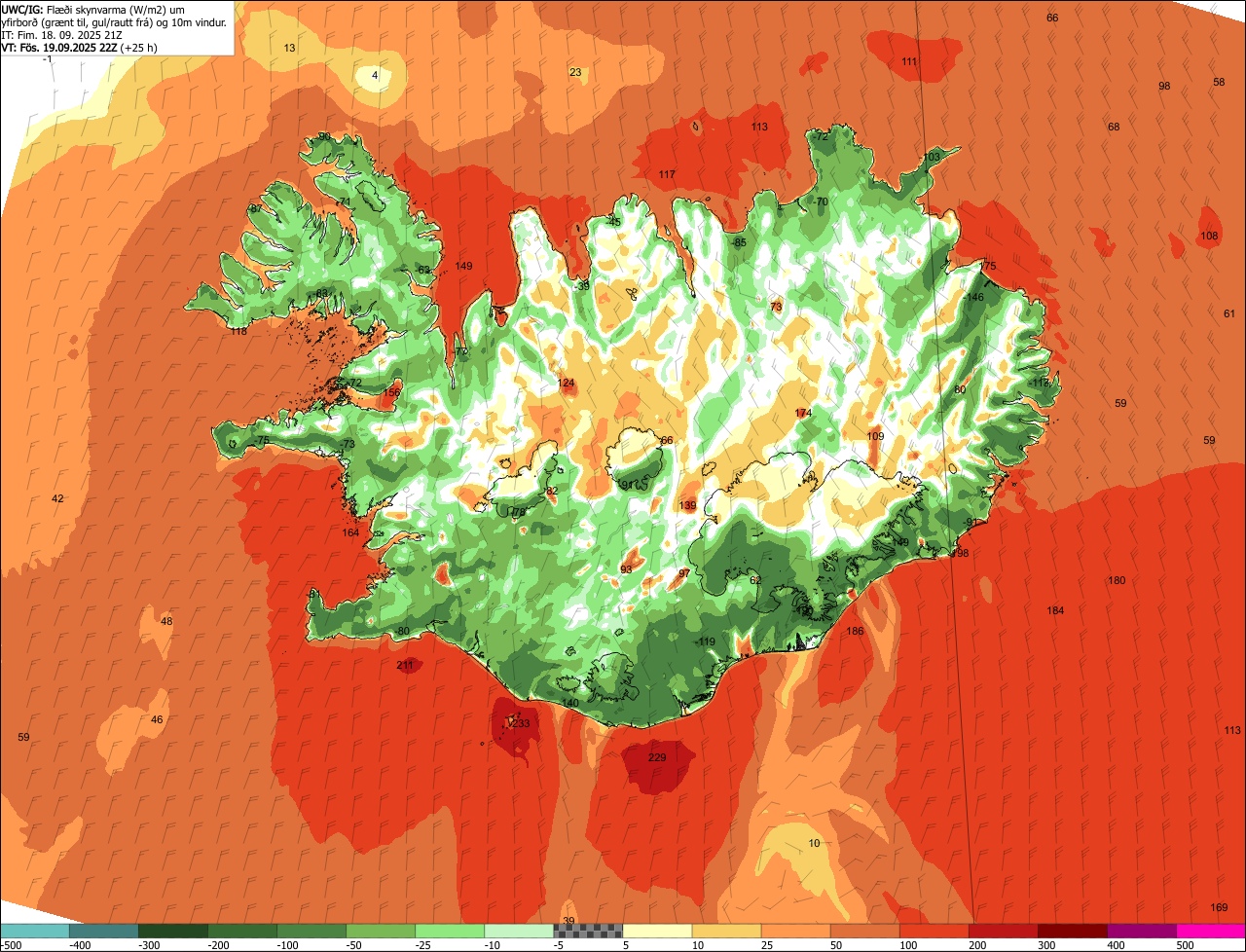
Task: Pick the checkered -5 to 5 legend swatch
Action: coord(588,931)
